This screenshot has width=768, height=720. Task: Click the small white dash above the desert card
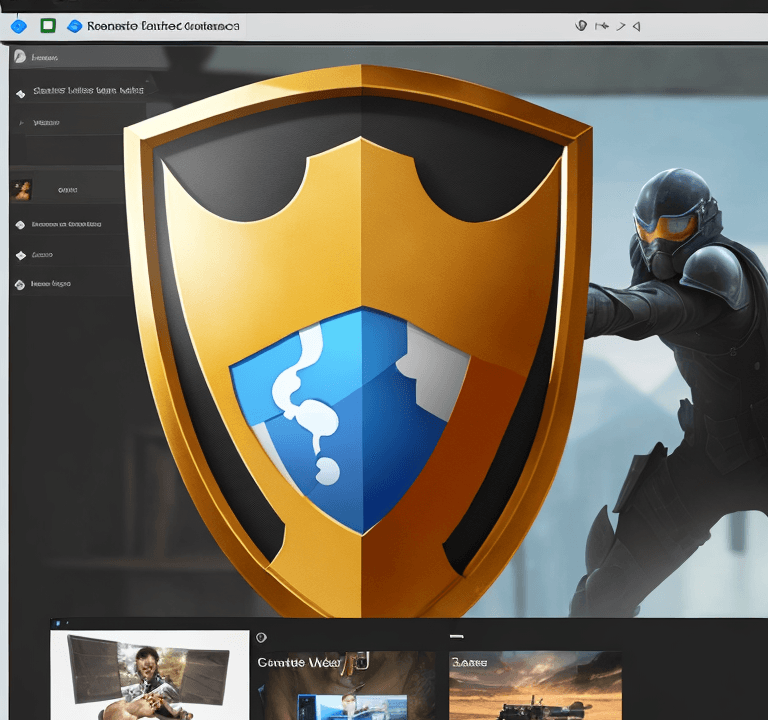click(x=456, y=636)
